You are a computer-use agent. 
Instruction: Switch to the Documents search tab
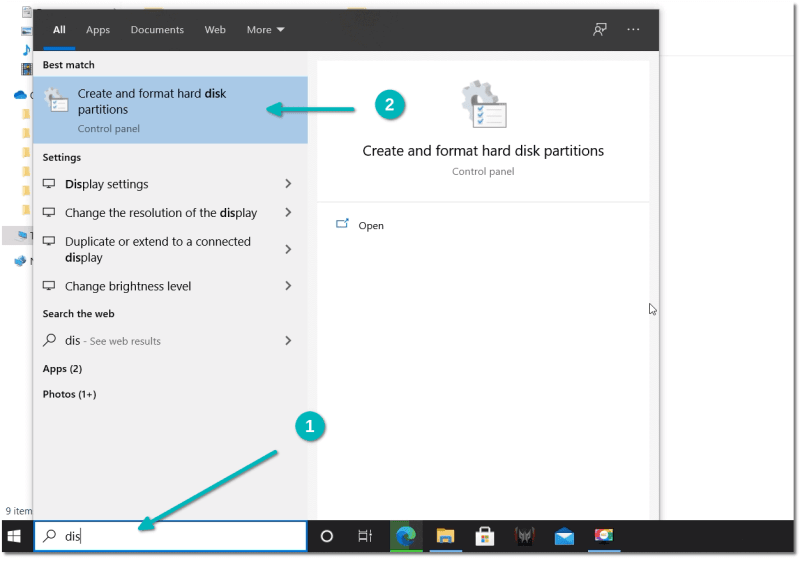tap(157, 30)
